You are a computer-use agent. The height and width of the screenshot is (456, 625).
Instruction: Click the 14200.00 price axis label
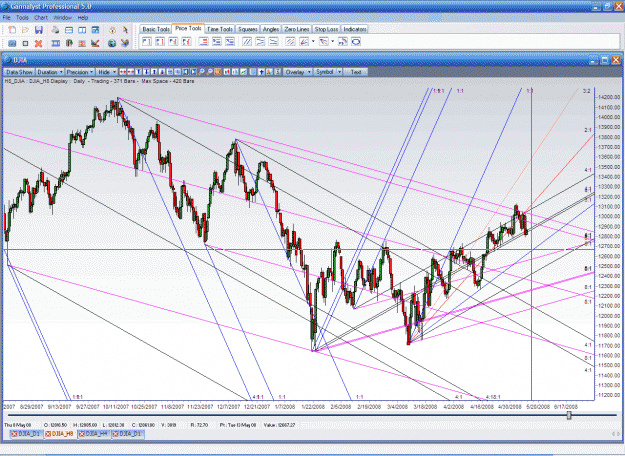(609, 97)
